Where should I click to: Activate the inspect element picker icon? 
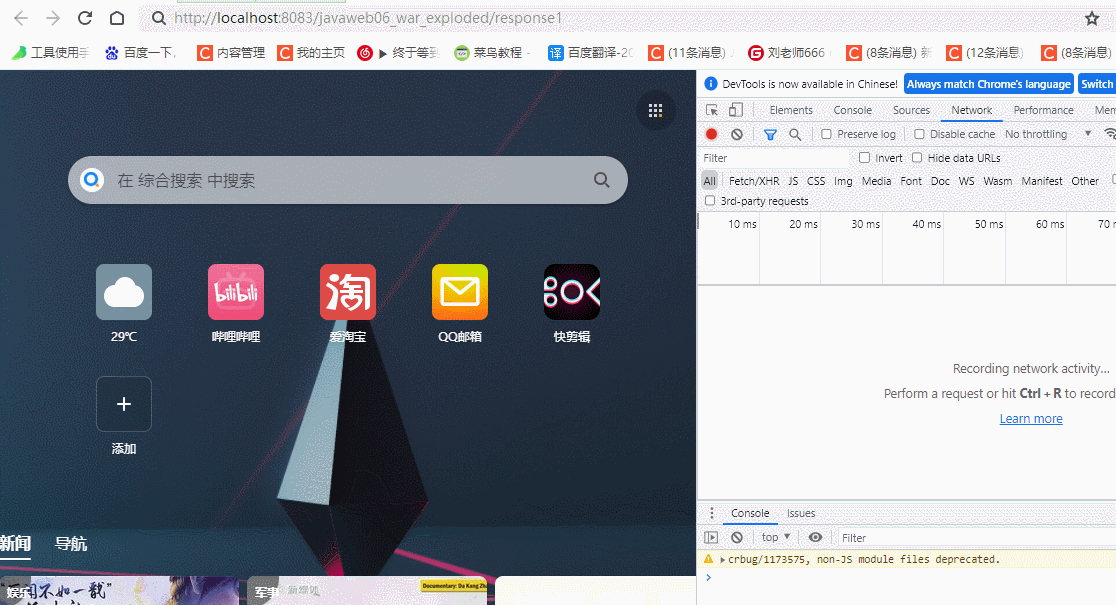pyautogui.click(x=712, y=110)
